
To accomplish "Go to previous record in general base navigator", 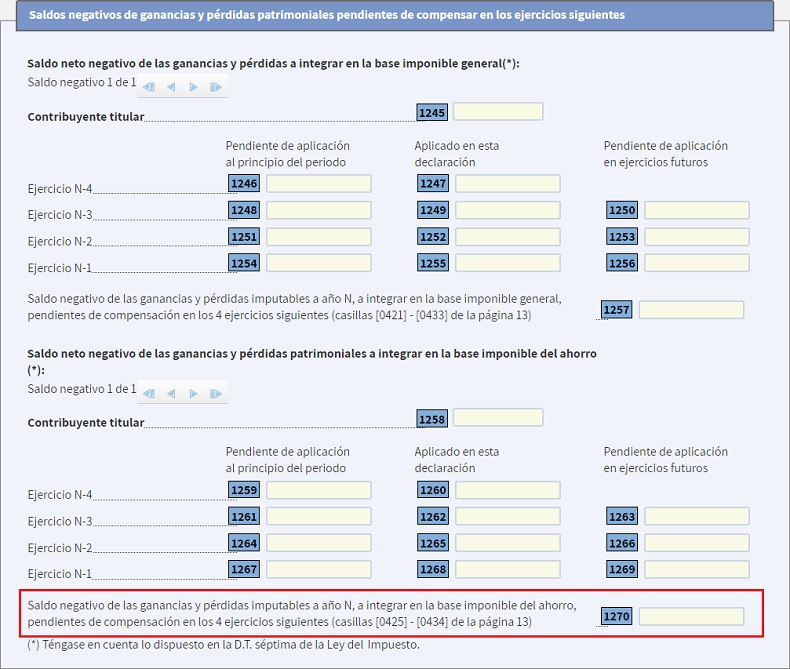I will click(x=171, y=87).
